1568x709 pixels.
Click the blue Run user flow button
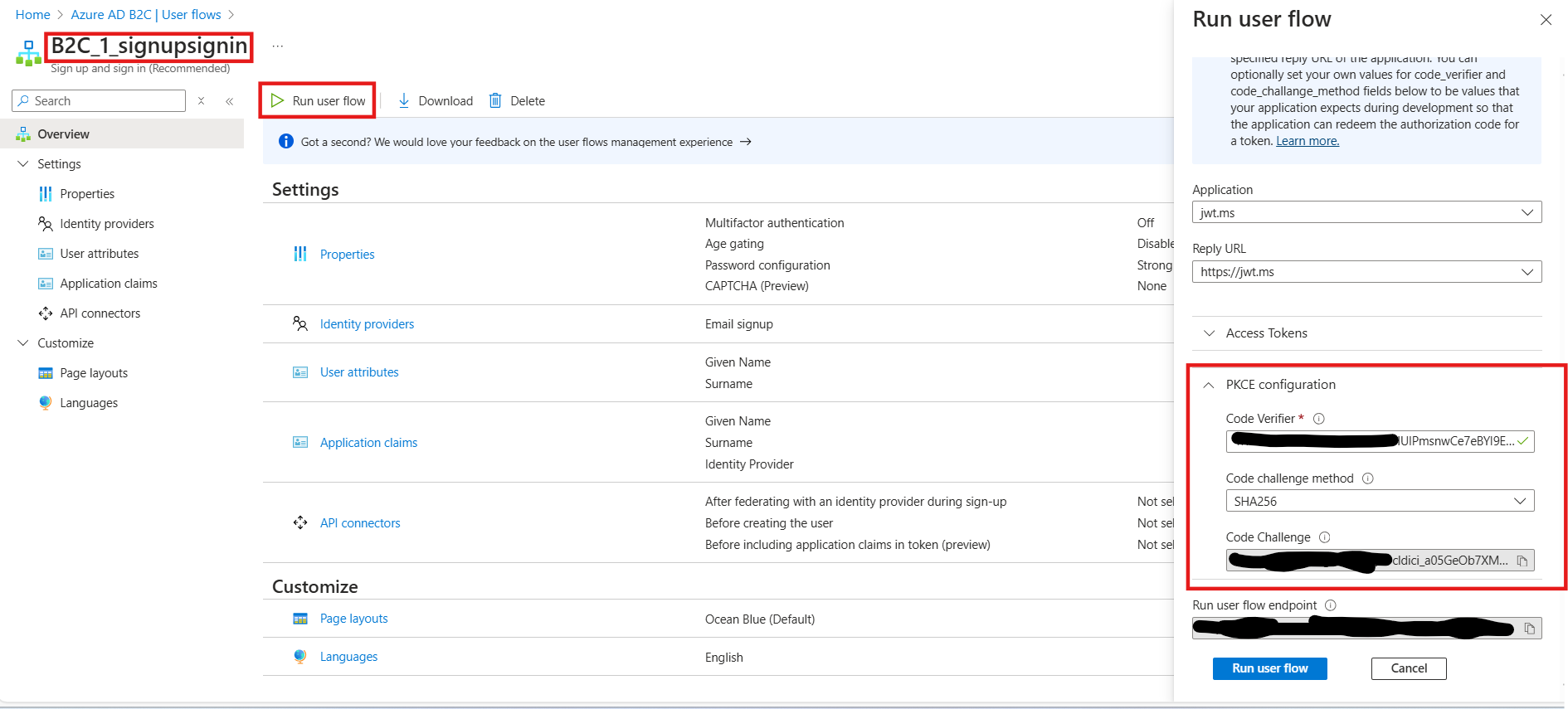[1269, 668]
